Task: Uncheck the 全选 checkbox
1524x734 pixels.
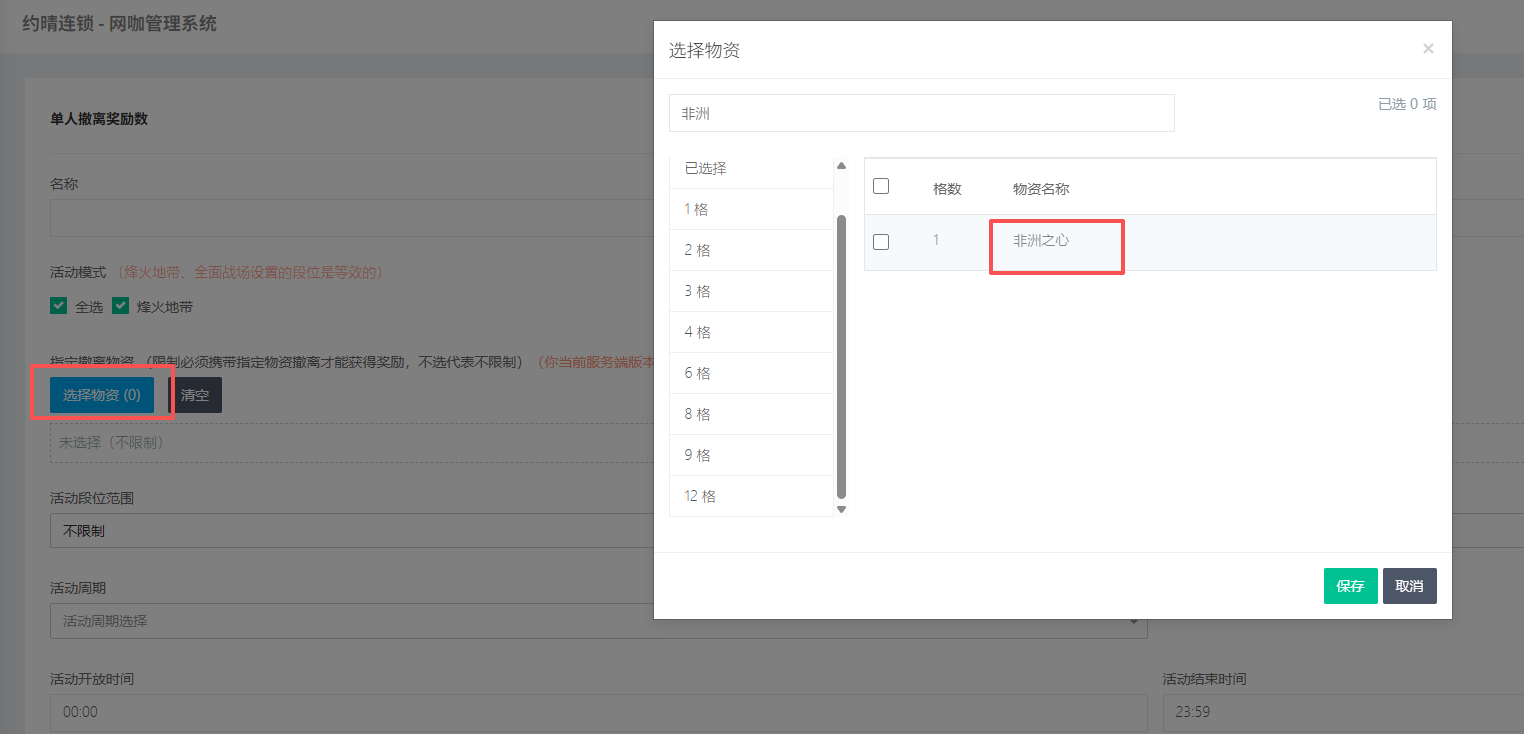Action: click(x=59, y=306)
